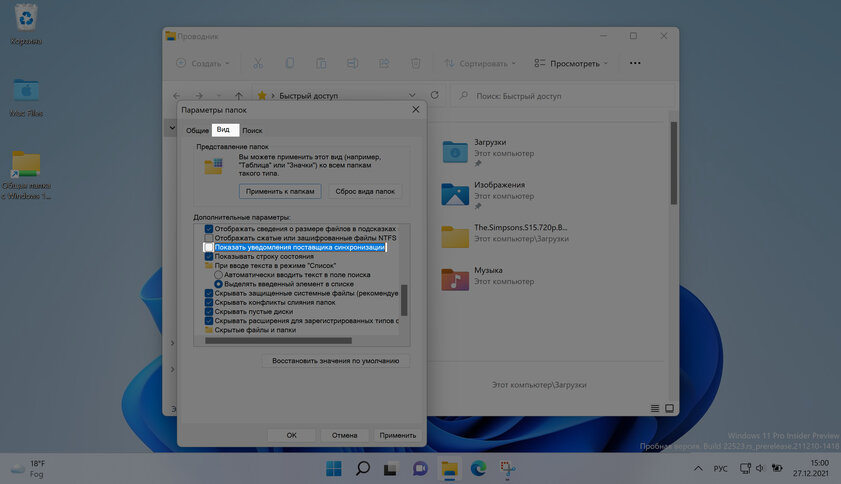
Task: Click the 'Сброс вида папок' button
Action: click(x=365, y=191)
